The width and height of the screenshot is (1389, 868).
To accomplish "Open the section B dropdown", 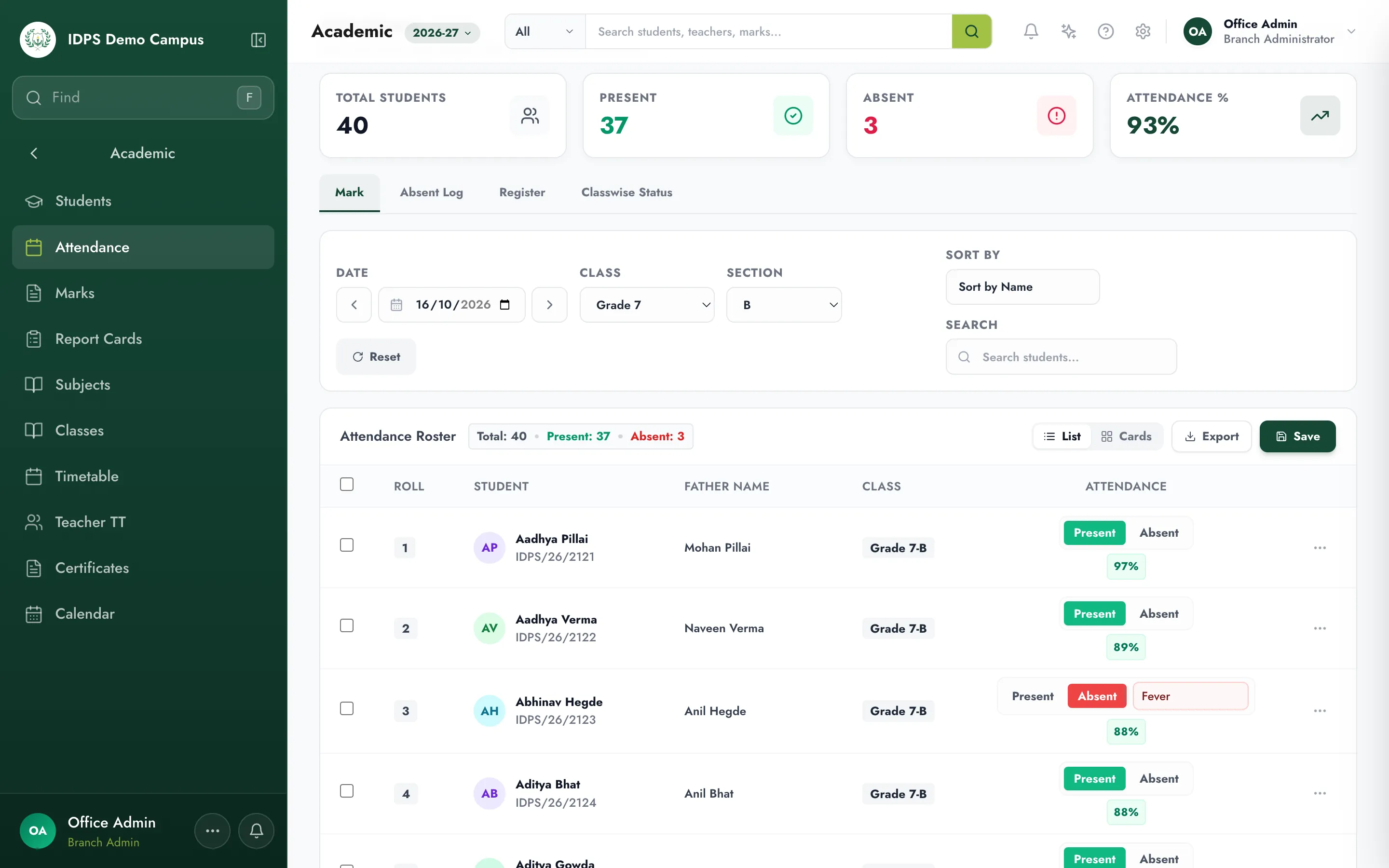I will 784,305.
